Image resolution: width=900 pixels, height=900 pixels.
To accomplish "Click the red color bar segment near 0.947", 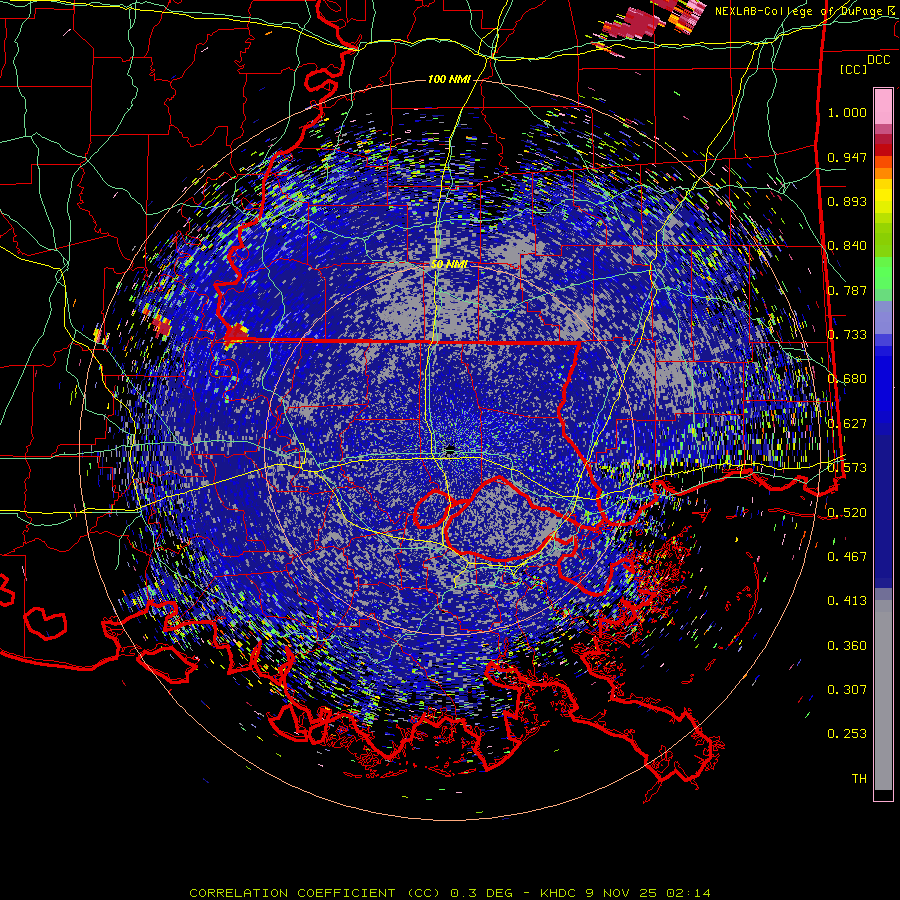I will pyautogui.click(x=883, y=149).
